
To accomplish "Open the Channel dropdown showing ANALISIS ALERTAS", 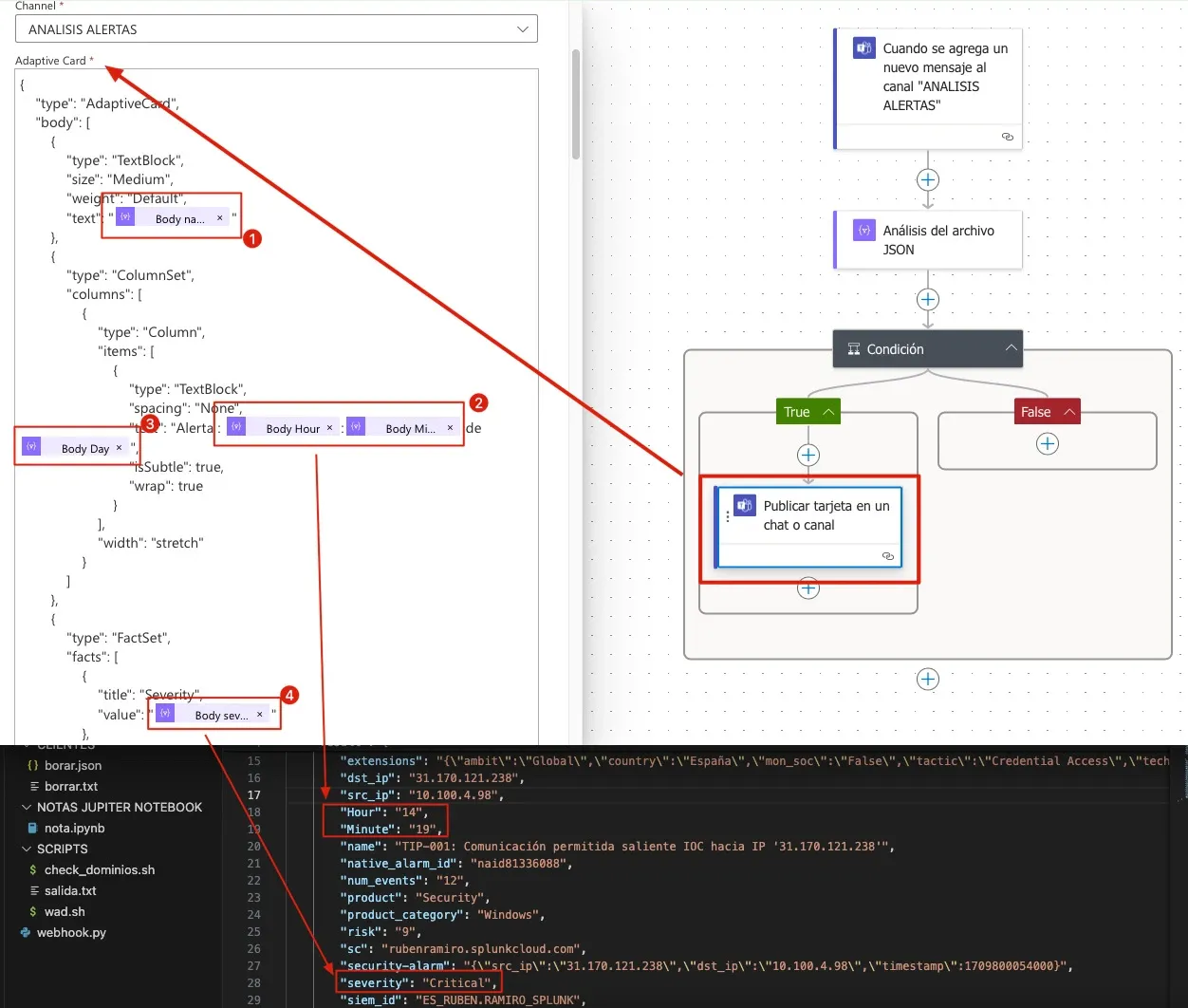I will pyautogui.click(x=276, y=29).
